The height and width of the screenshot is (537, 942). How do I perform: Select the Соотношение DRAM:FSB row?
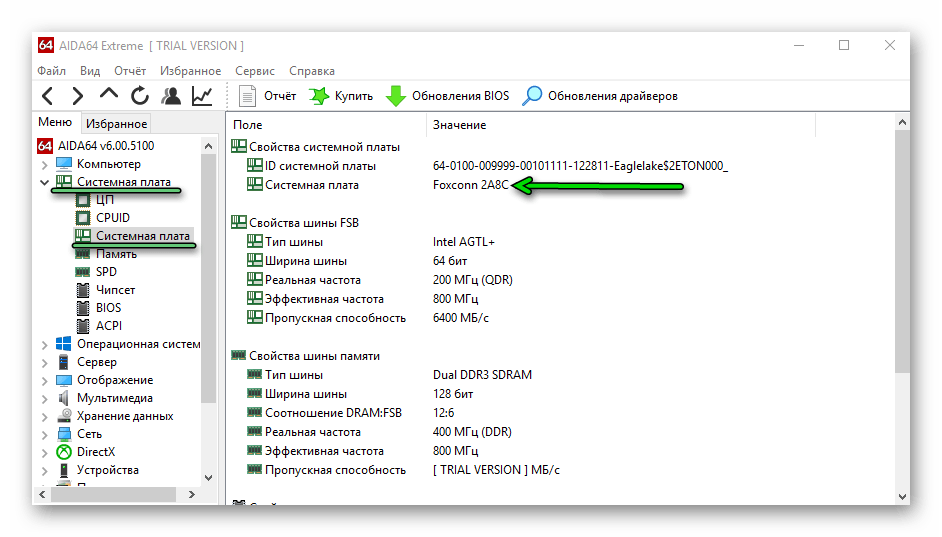pos(351,413)
